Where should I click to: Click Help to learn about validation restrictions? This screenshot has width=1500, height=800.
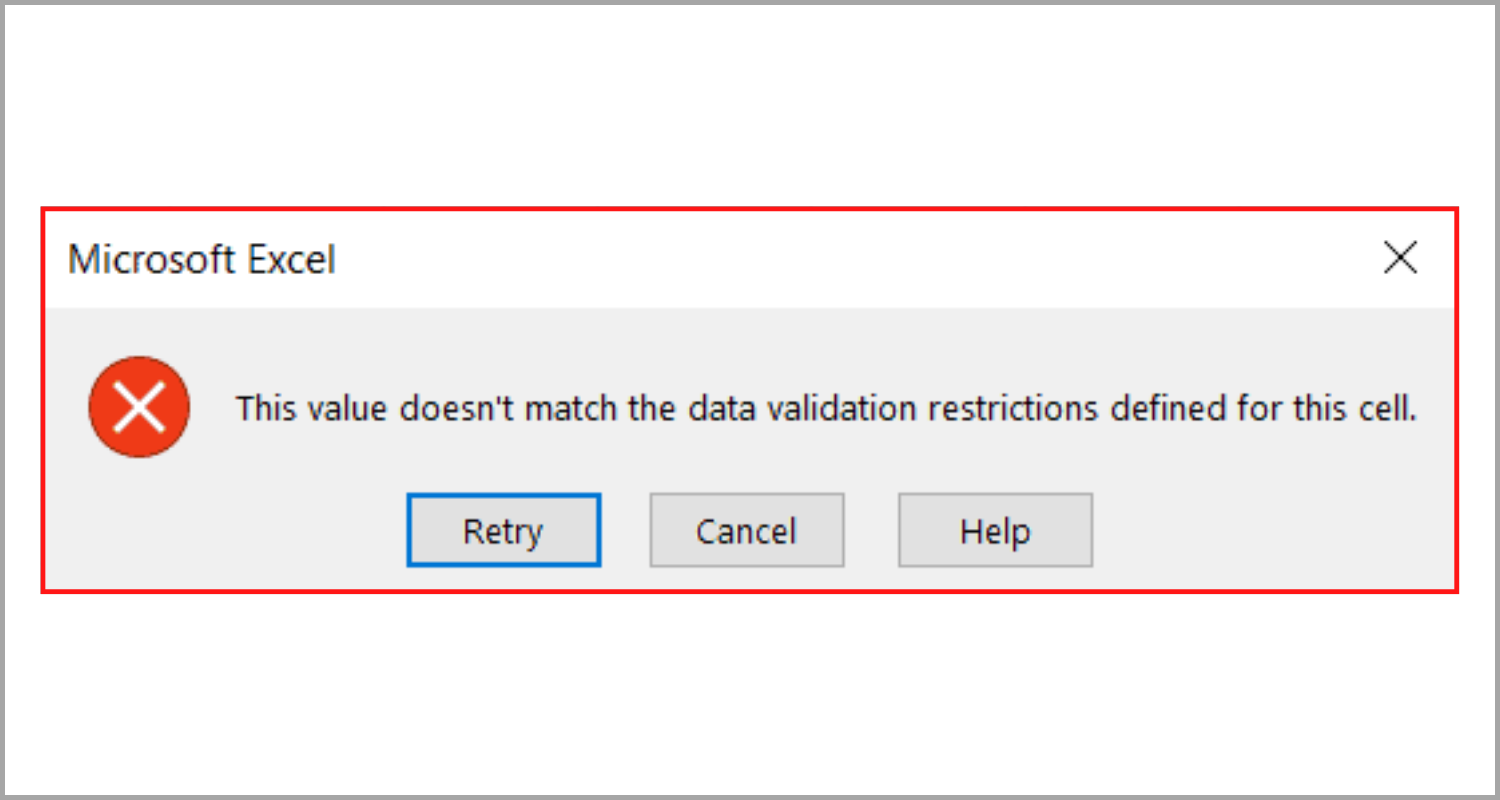pos(994,530)
